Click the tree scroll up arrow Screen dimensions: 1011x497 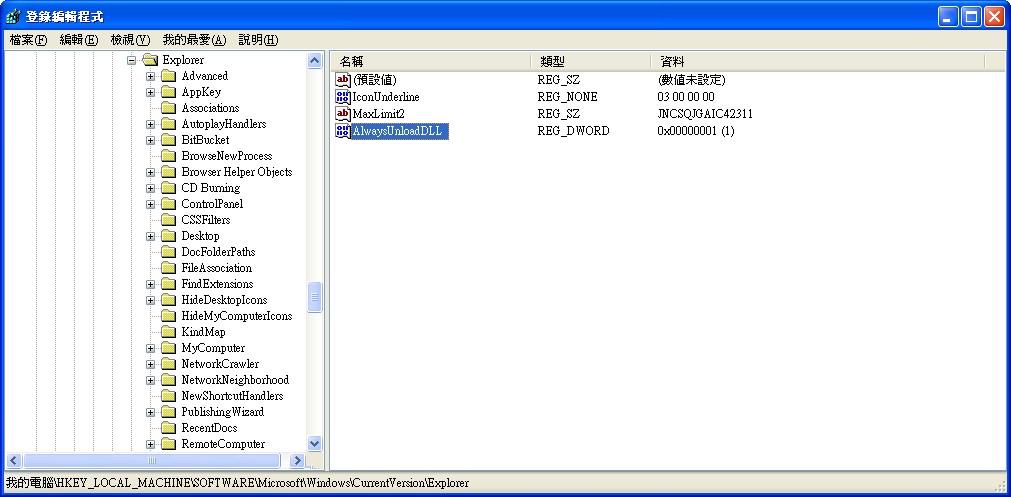pyautogui.click(x=315, y=61)
